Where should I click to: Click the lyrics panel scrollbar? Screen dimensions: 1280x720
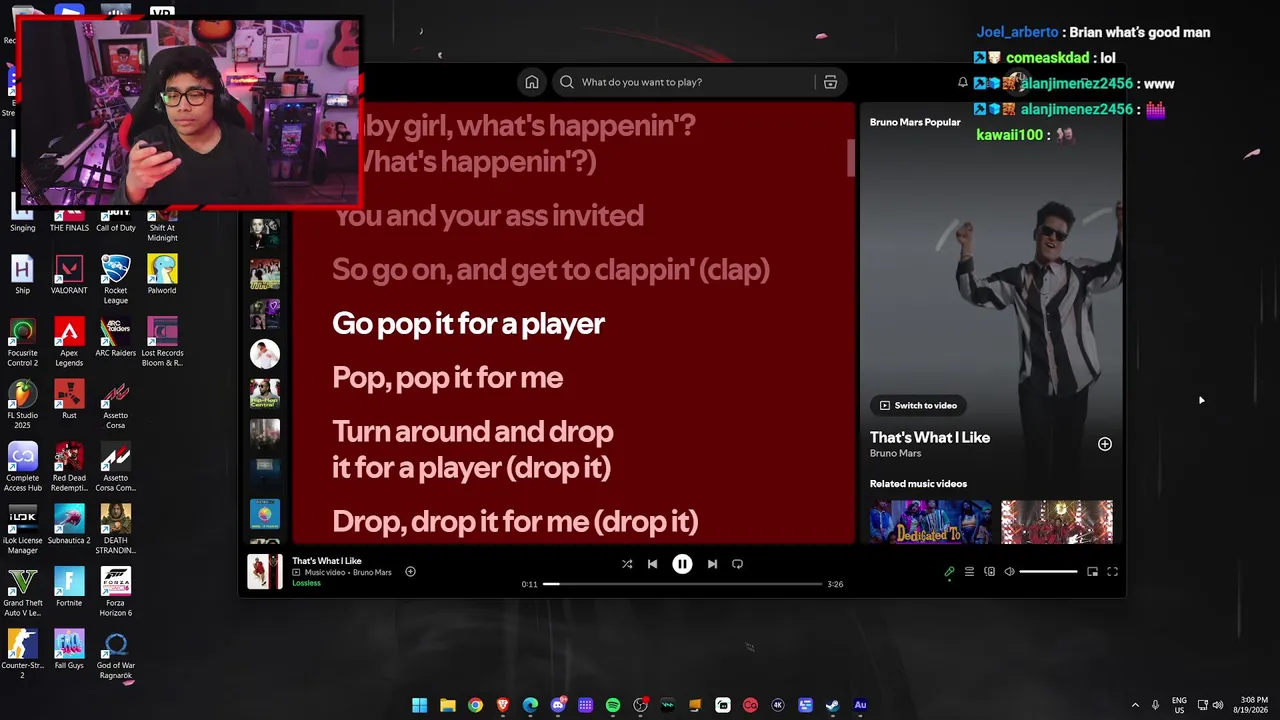pyautogui.click(x=851, y=158)
